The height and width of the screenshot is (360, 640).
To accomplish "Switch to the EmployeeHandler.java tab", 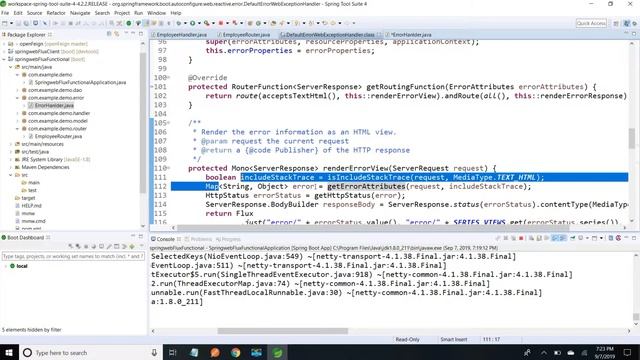I will [x=181, y=35].
